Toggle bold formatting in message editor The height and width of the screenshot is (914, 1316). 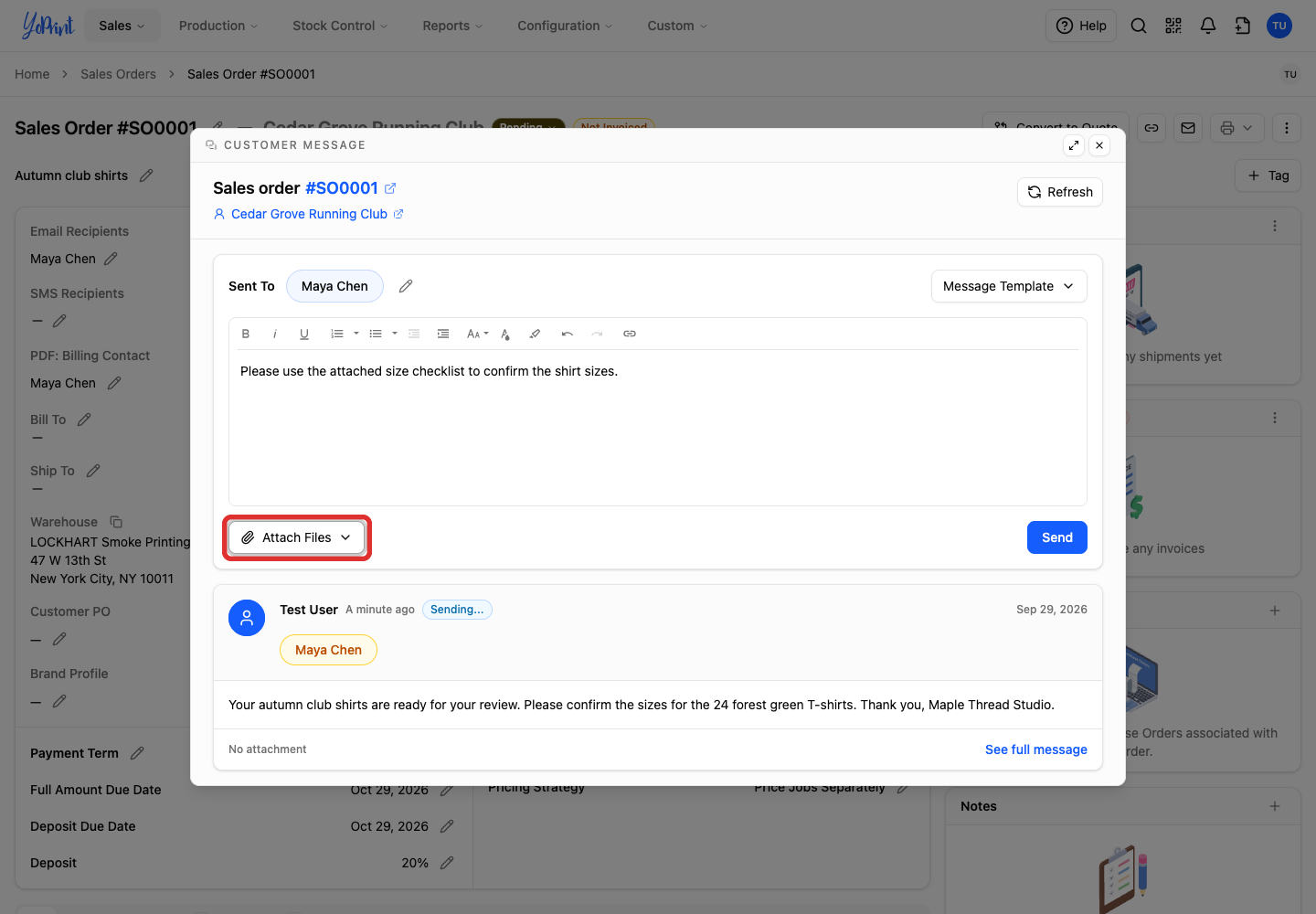(246, 334)
